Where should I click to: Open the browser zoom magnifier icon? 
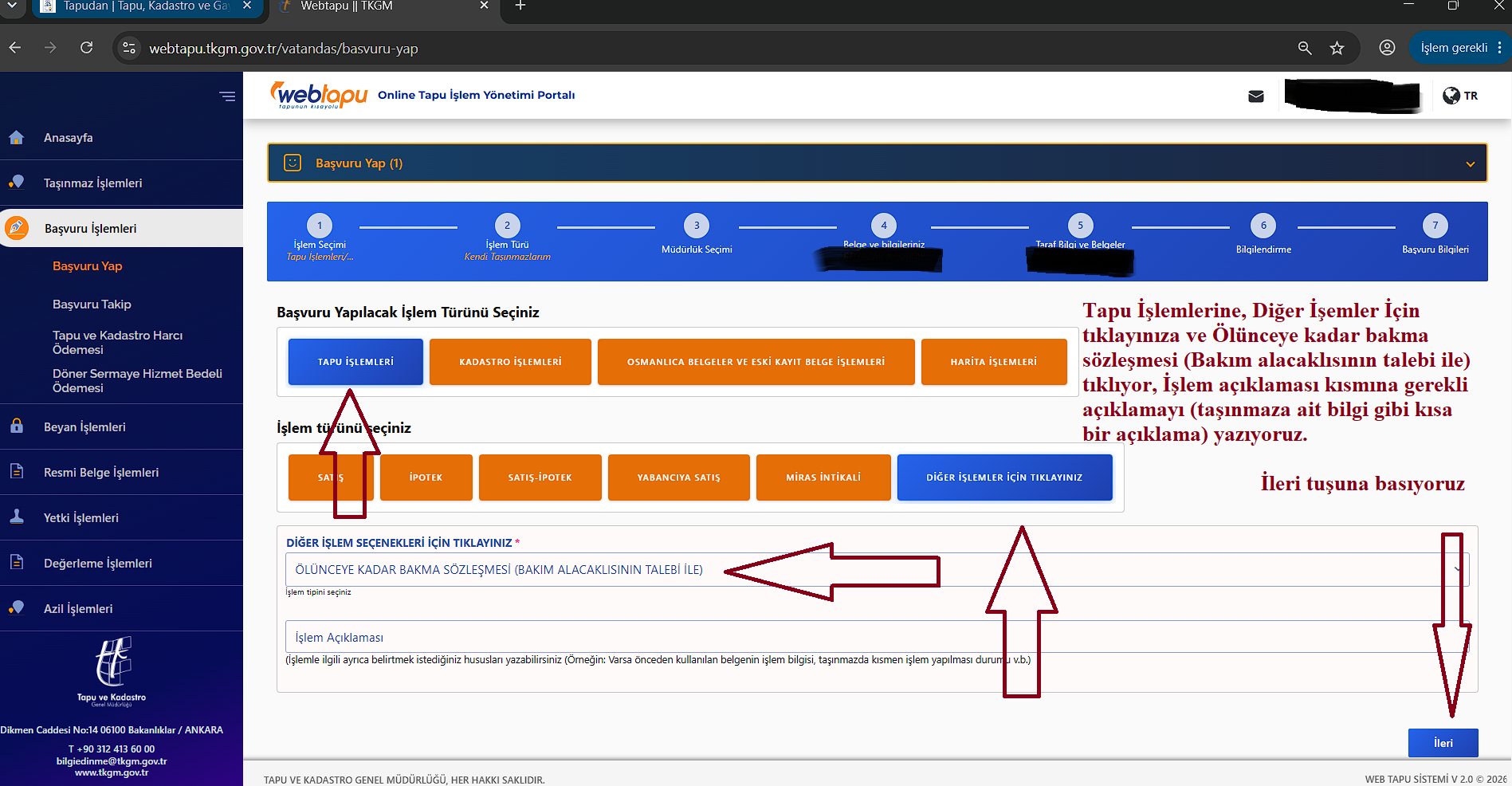coord(1305,48)
